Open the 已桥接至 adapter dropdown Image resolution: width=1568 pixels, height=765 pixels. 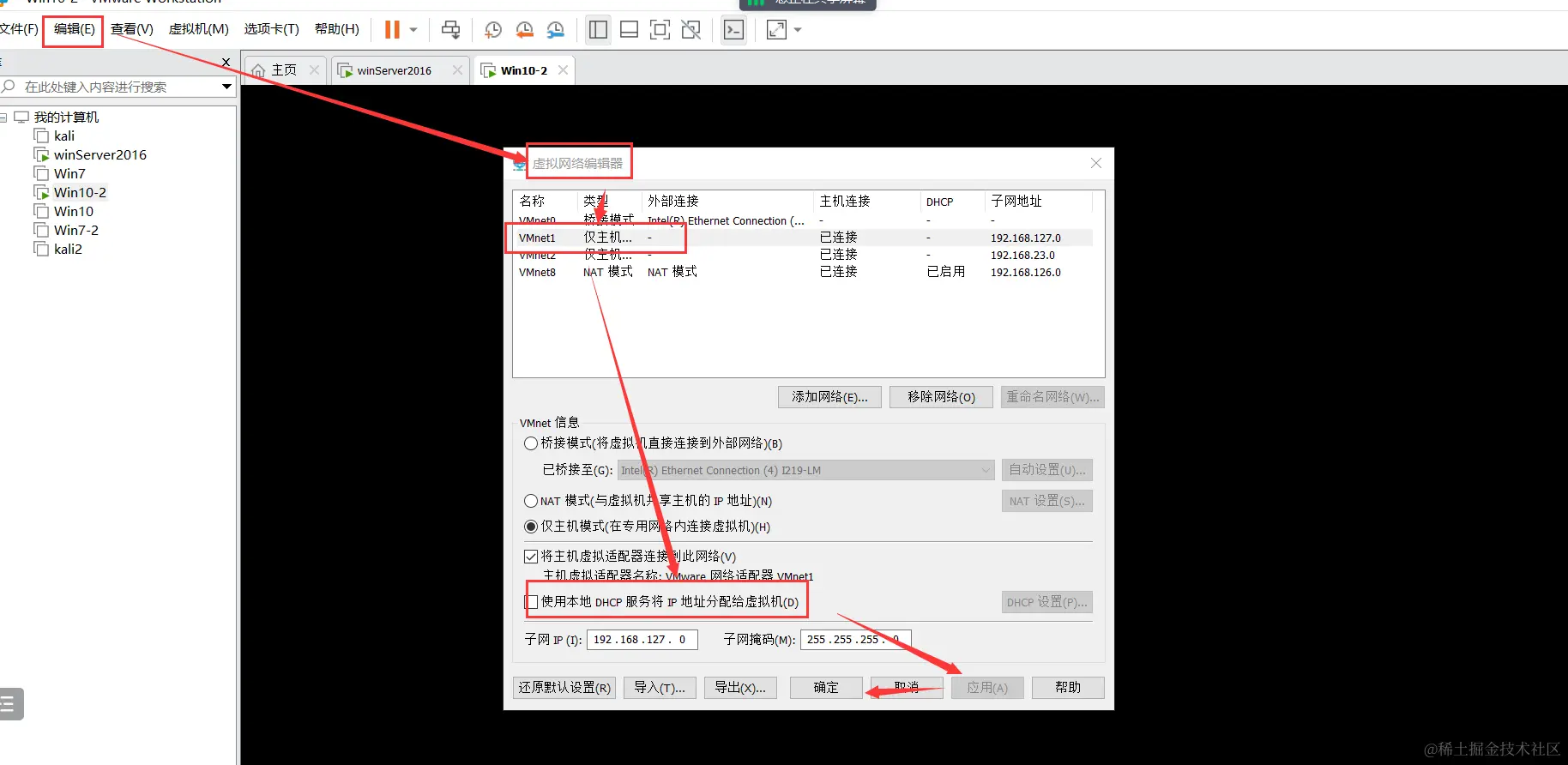(x=805, y=470)
